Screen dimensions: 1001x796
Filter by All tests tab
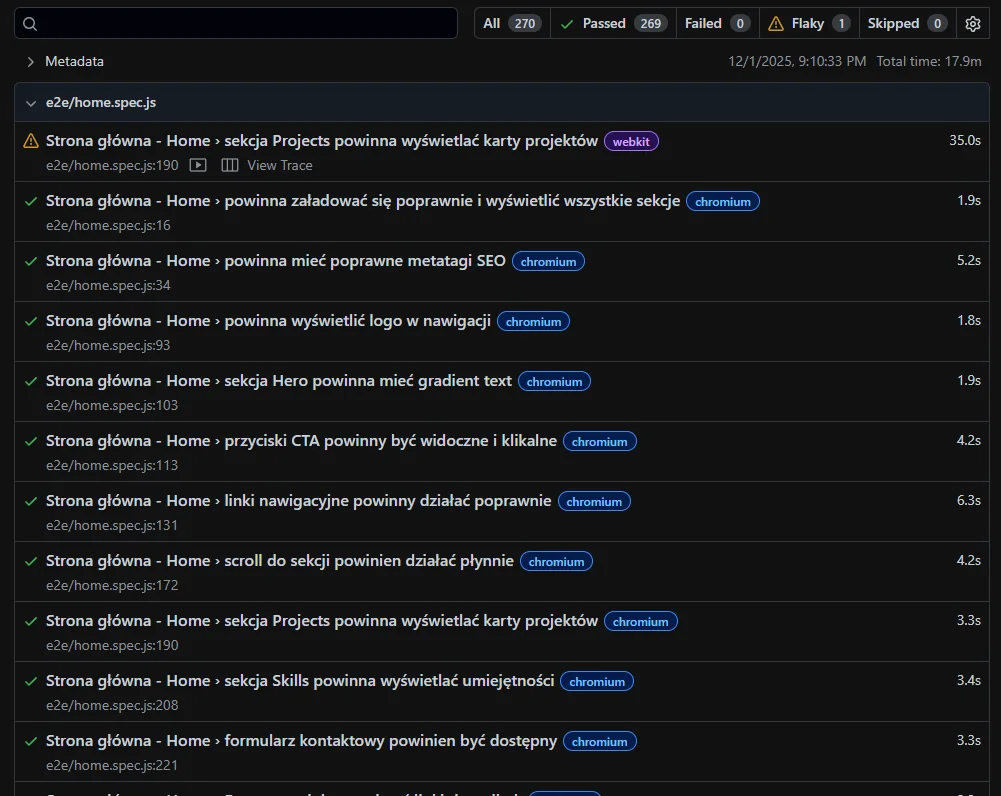pyautogui.click(x=512, y=24)
